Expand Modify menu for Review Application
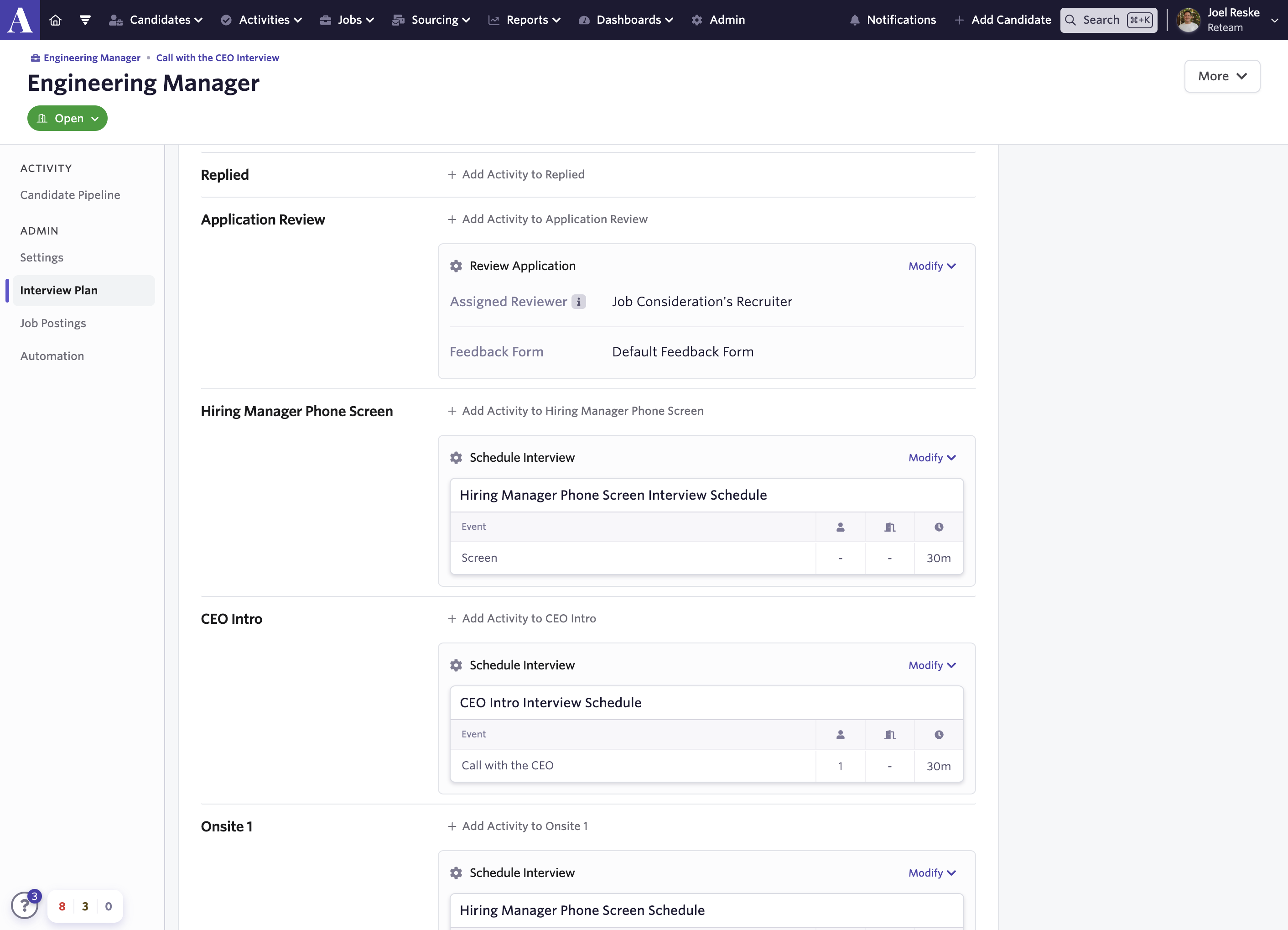This screenshot has width=1288, height=930. tap(932, 266)
